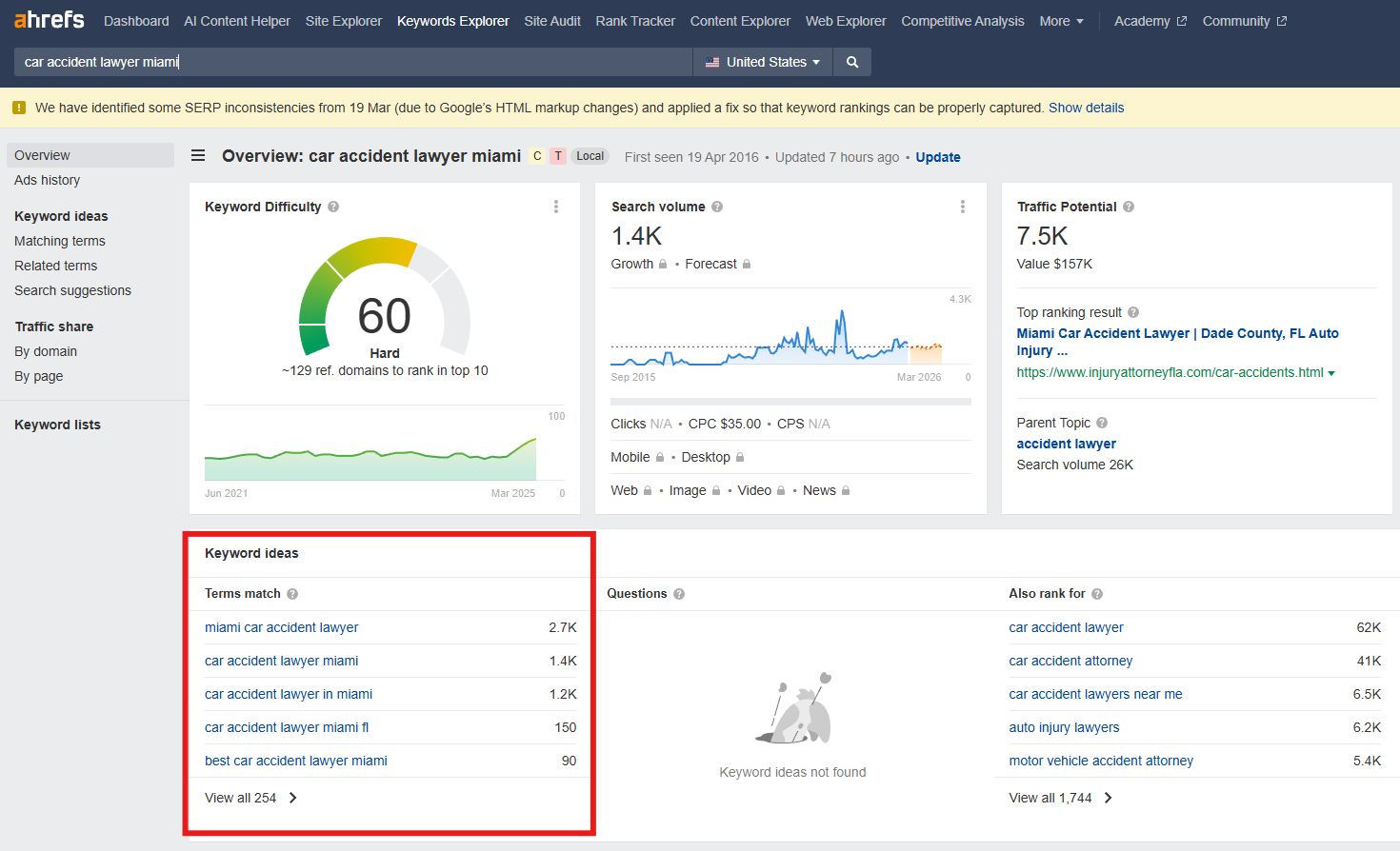Click the lock icon beside News
Viewport: 1400px width, 851px height.
(846, 490)
